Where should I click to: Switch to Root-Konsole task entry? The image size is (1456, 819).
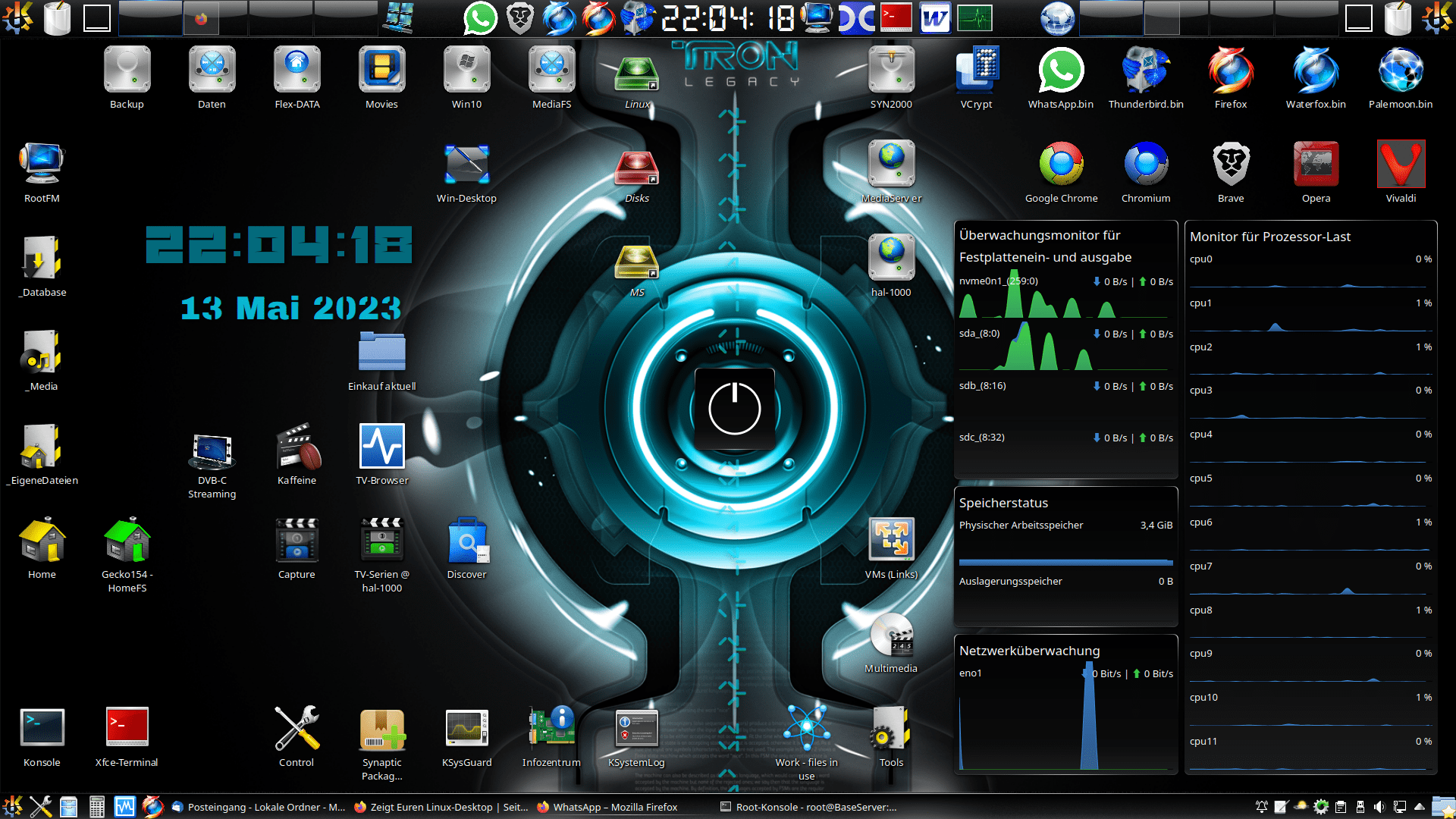coord(808,807)
